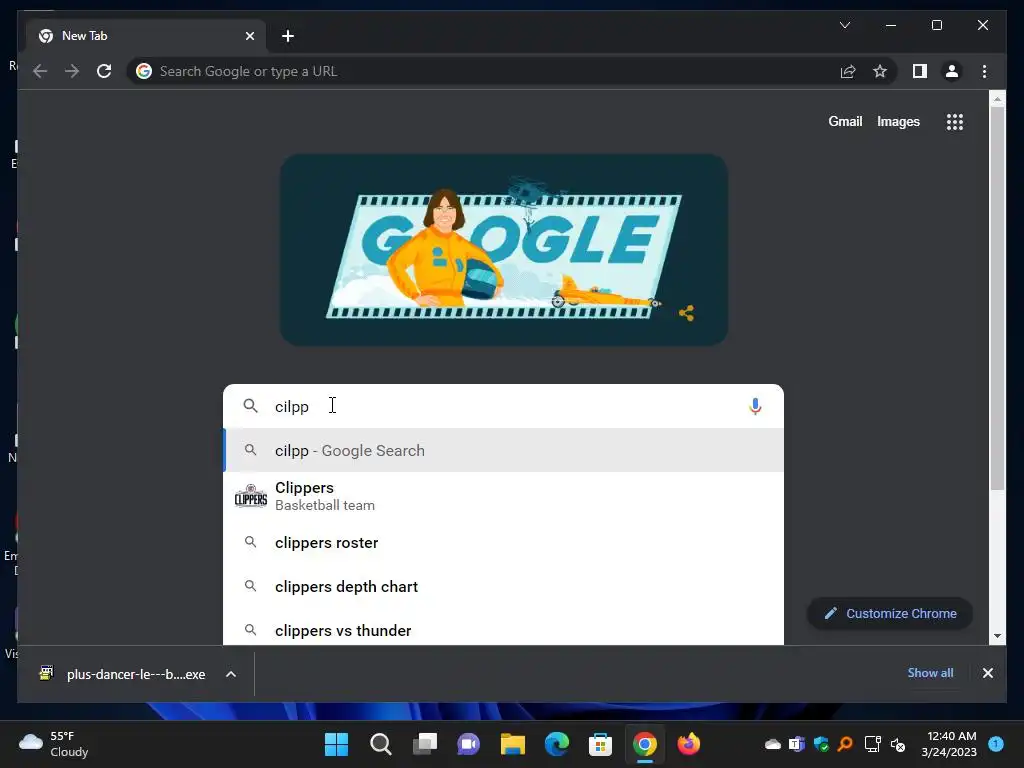Select the Clippers Basketball team suggestion
1024x768 pixels.
503,496
